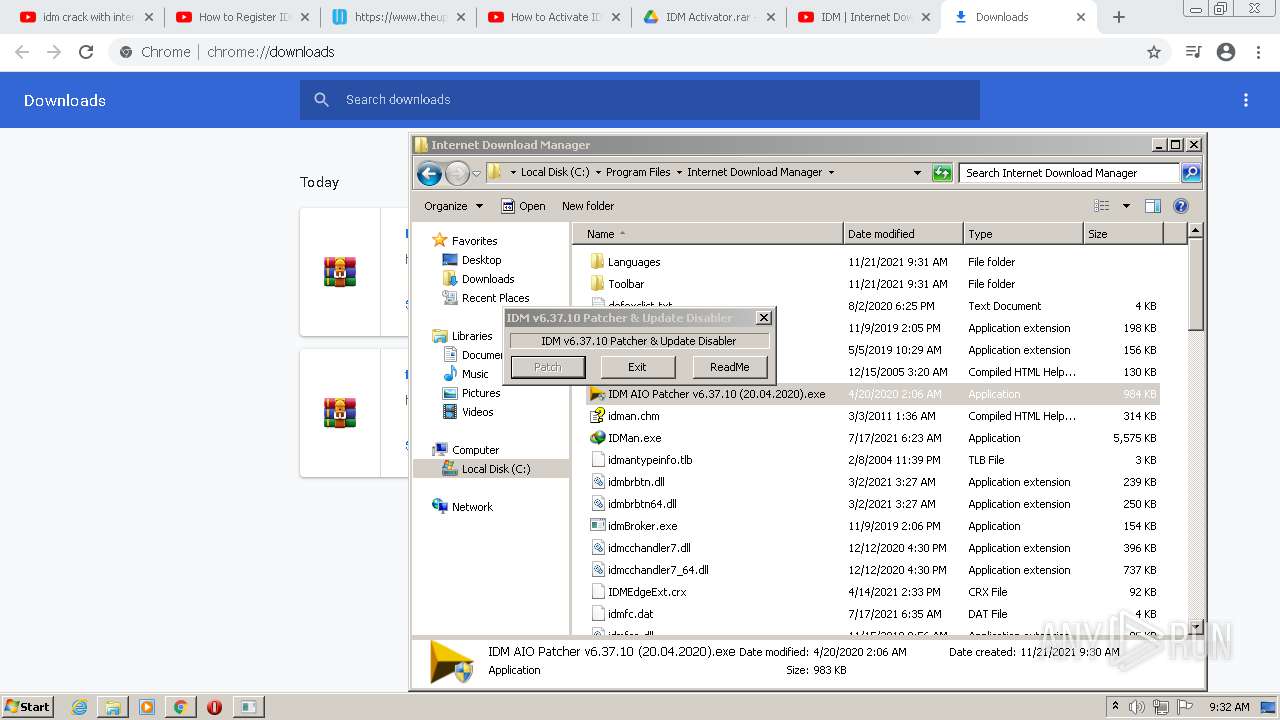Select Recent Places in Favorites
Viewport: 1280px width, 720px height.
tap(495, 298)
